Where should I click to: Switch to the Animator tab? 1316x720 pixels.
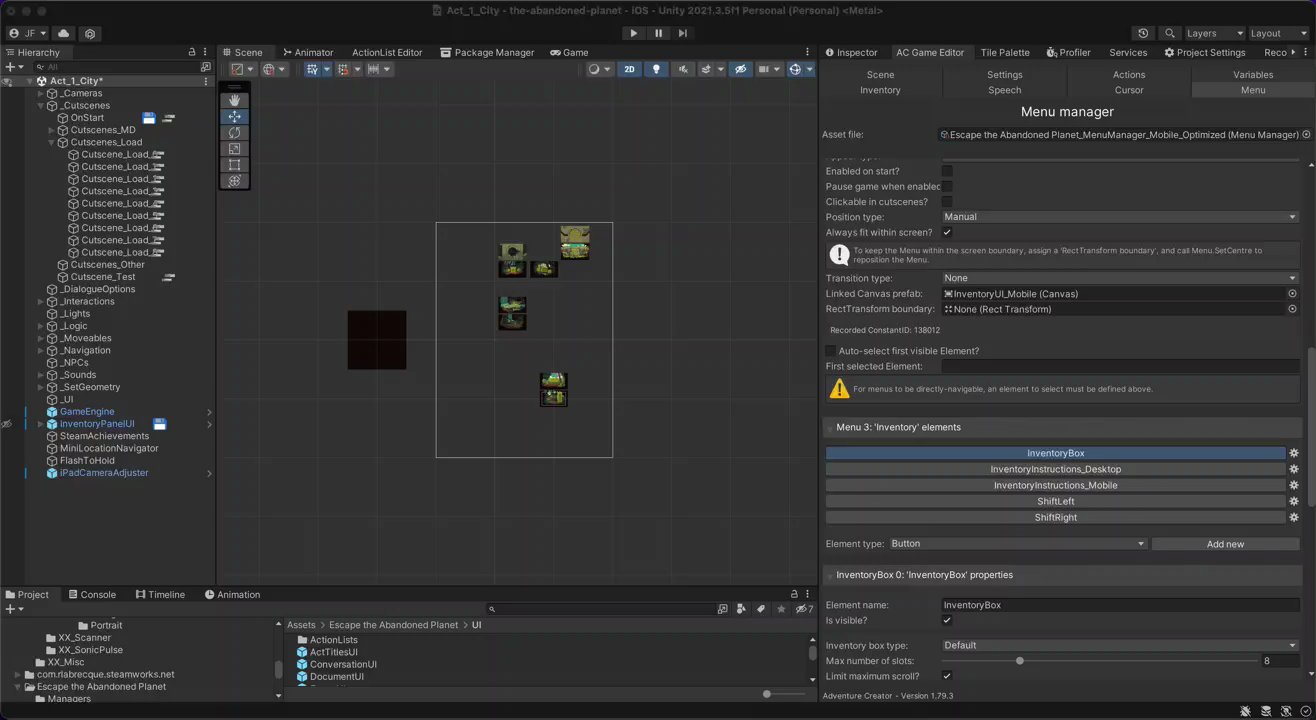(x=308, y=52)
